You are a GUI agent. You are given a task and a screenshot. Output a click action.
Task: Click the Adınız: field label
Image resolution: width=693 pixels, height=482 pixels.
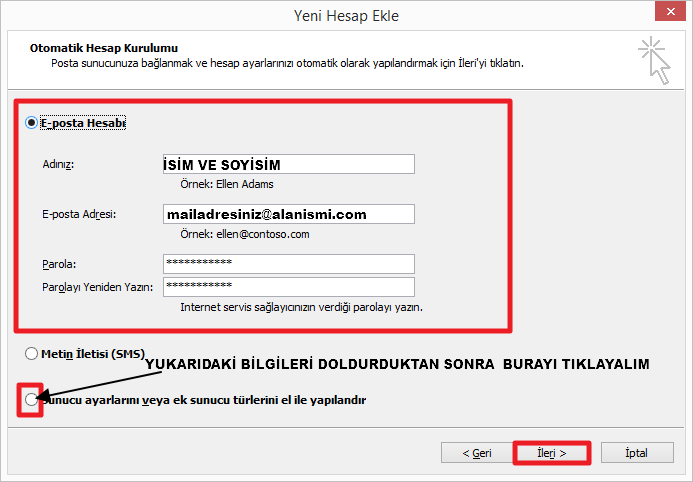coord(59,165)
